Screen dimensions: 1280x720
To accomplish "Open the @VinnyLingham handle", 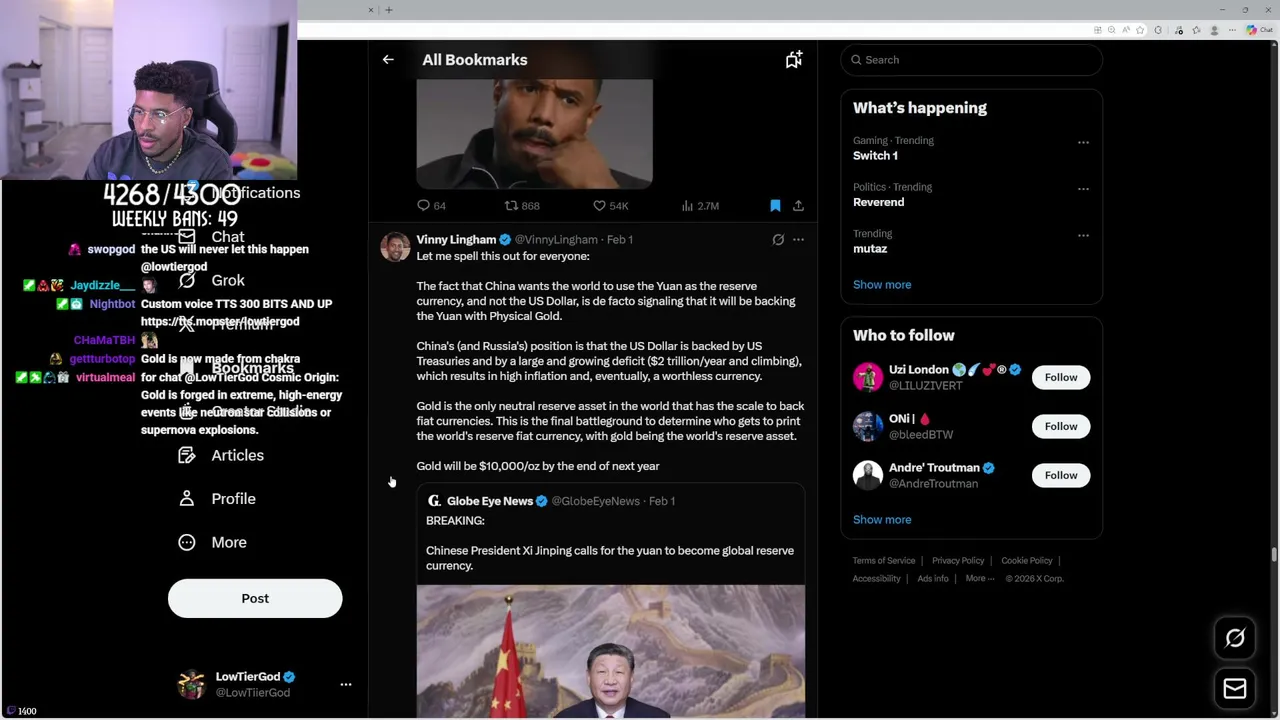I will pyautogui.click(x=556, y=240).
